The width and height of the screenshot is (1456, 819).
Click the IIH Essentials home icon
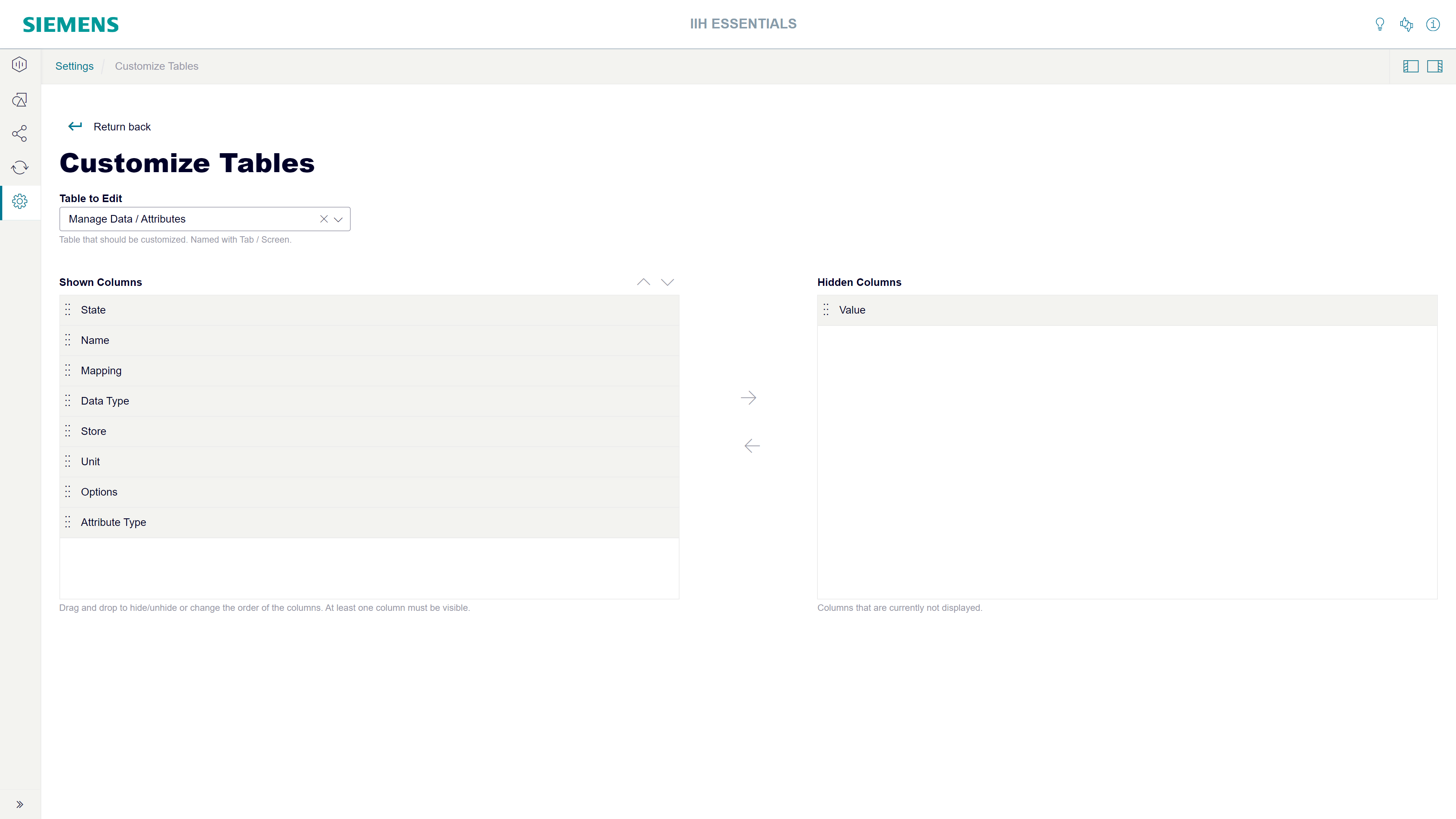tap(20, 65)
